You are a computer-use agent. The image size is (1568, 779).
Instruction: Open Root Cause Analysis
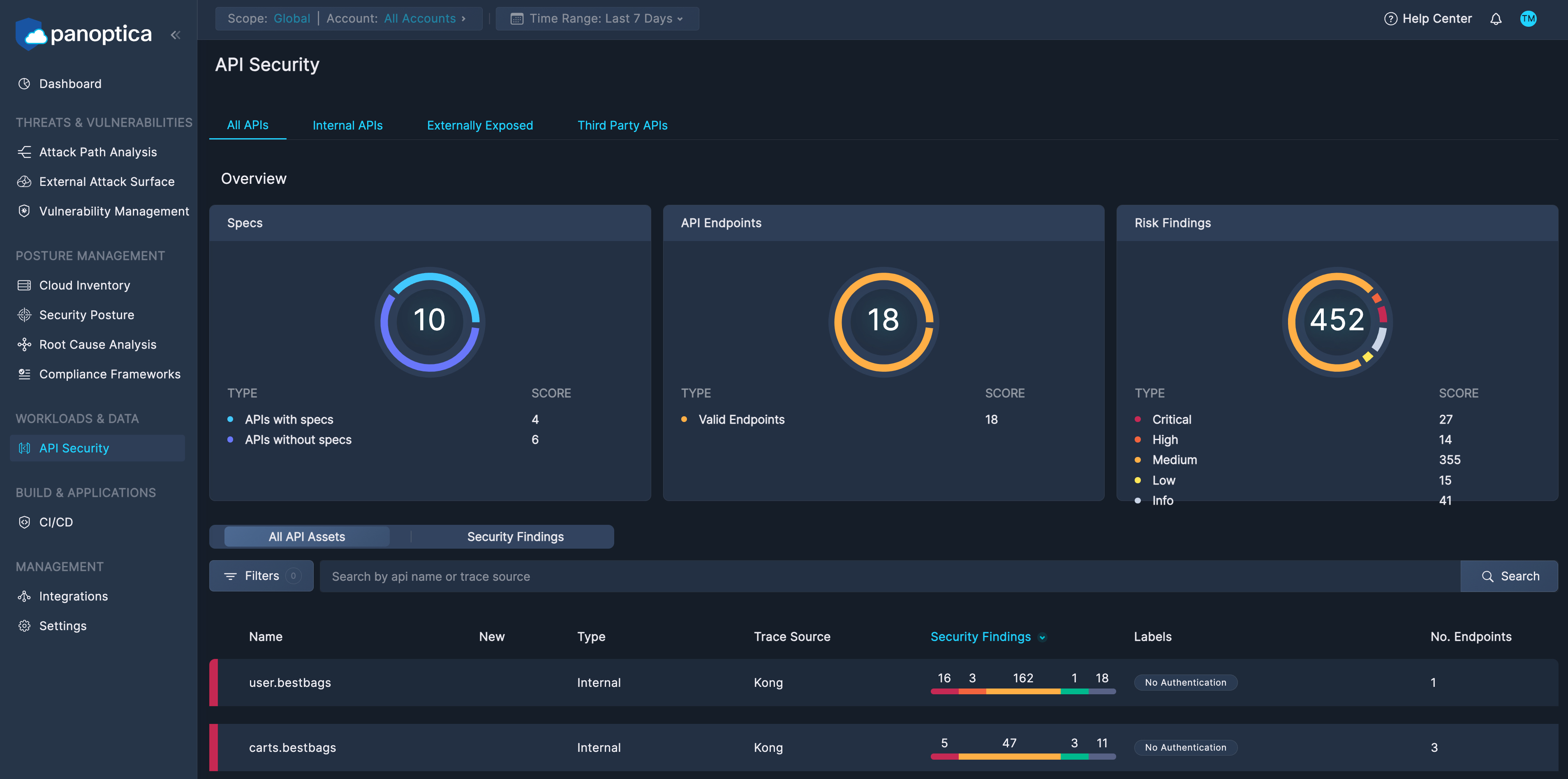click(x=97, y=344)
